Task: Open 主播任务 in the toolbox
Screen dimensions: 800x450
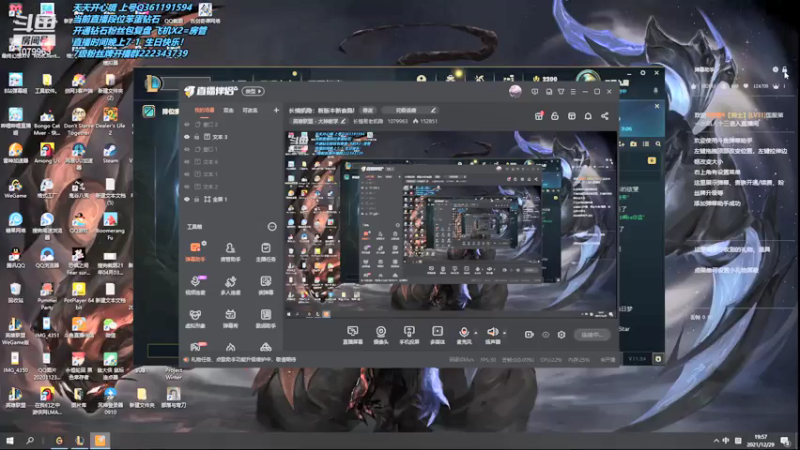Action: [265, 252]
